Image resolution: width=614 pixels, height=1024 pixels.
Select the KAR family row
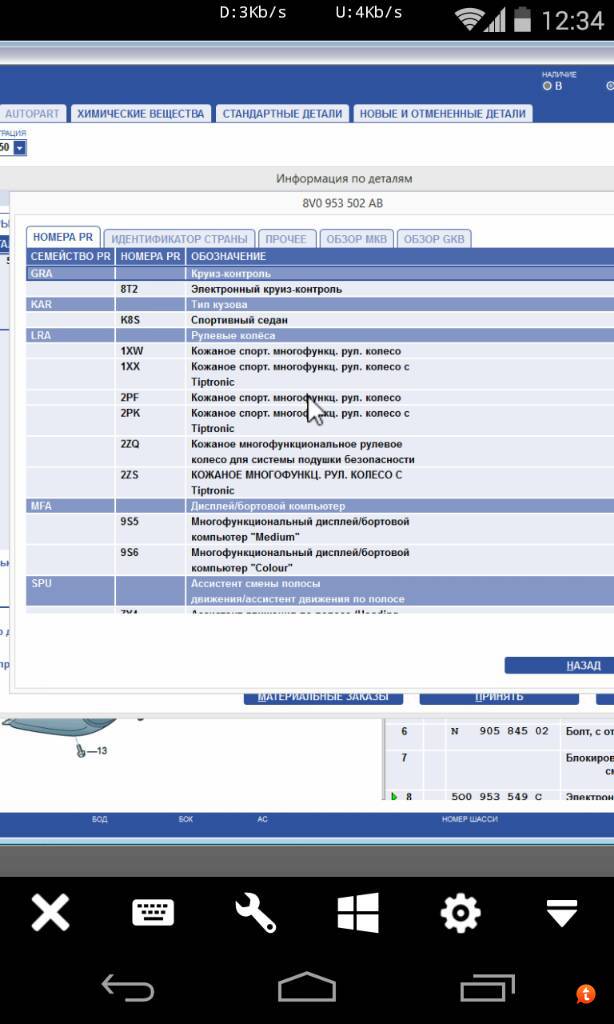[320, 304]
